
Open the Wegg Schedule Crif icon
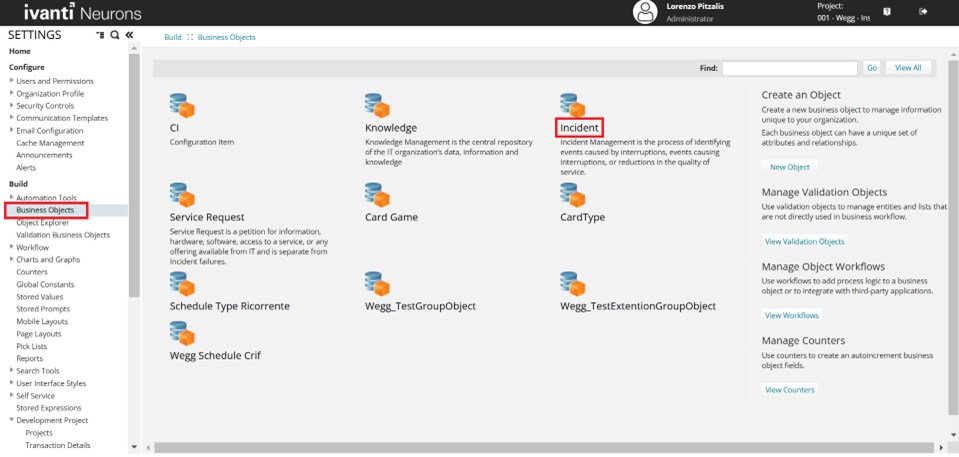tap(182, 333)
